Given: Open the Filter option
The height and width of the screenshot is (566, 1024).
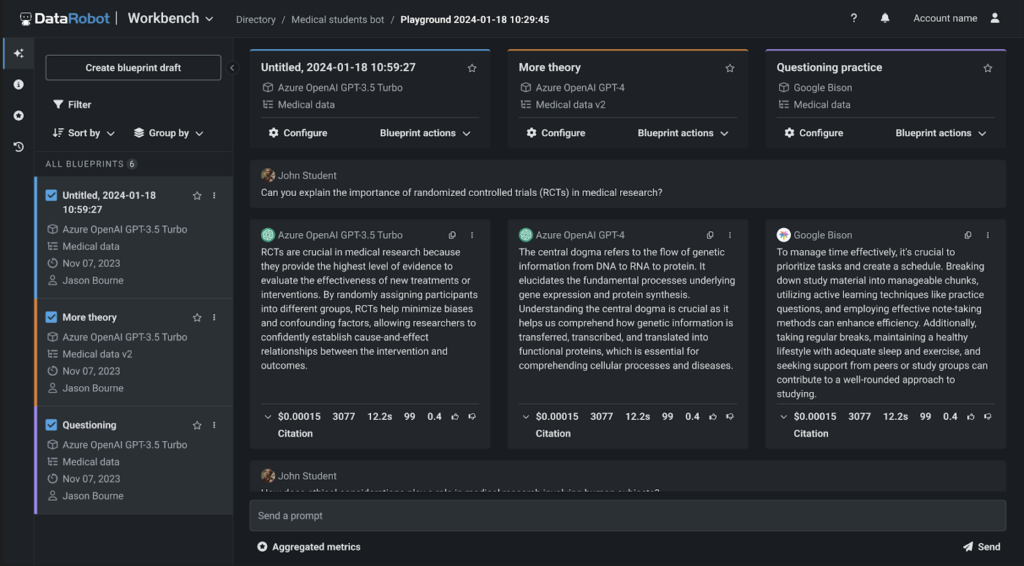Looking at the screenshot, I should coord(72,104).
